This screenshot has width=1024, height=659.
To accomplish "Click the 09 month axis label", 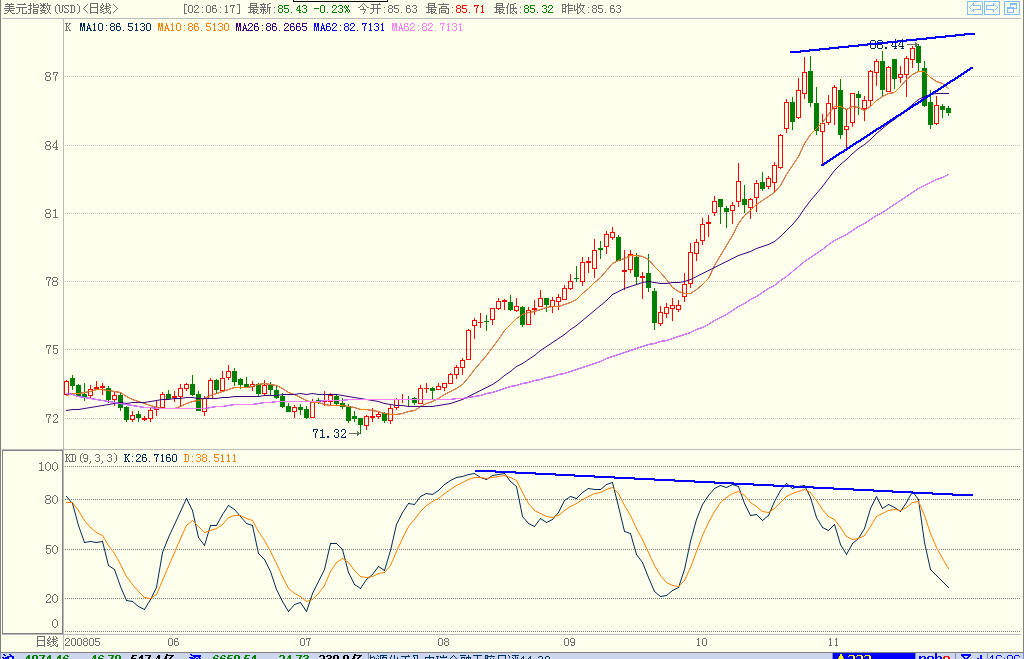I will 569,642.
